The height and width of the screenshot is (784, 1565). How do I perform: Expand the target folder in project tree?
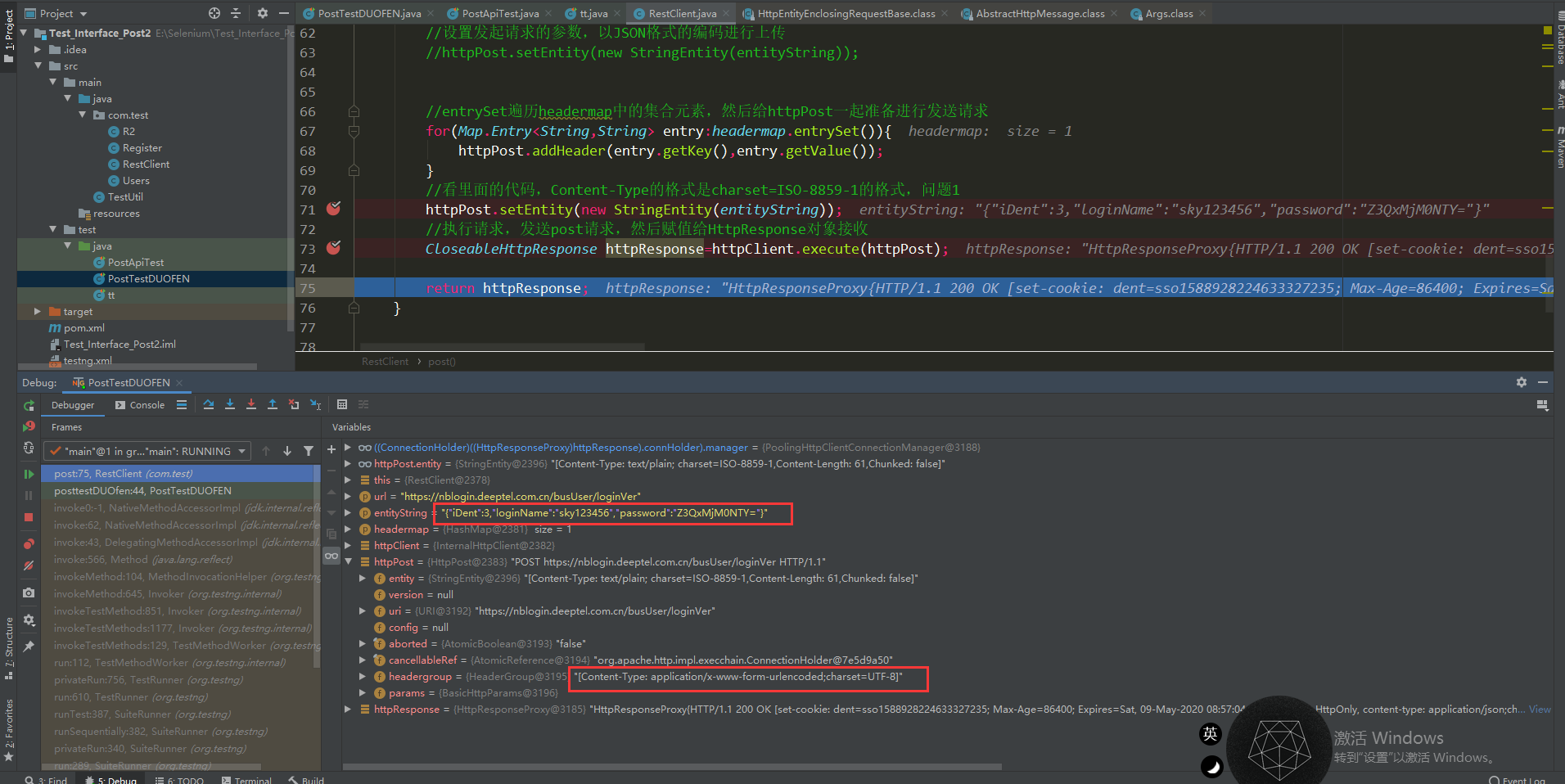tap(38, 312)
